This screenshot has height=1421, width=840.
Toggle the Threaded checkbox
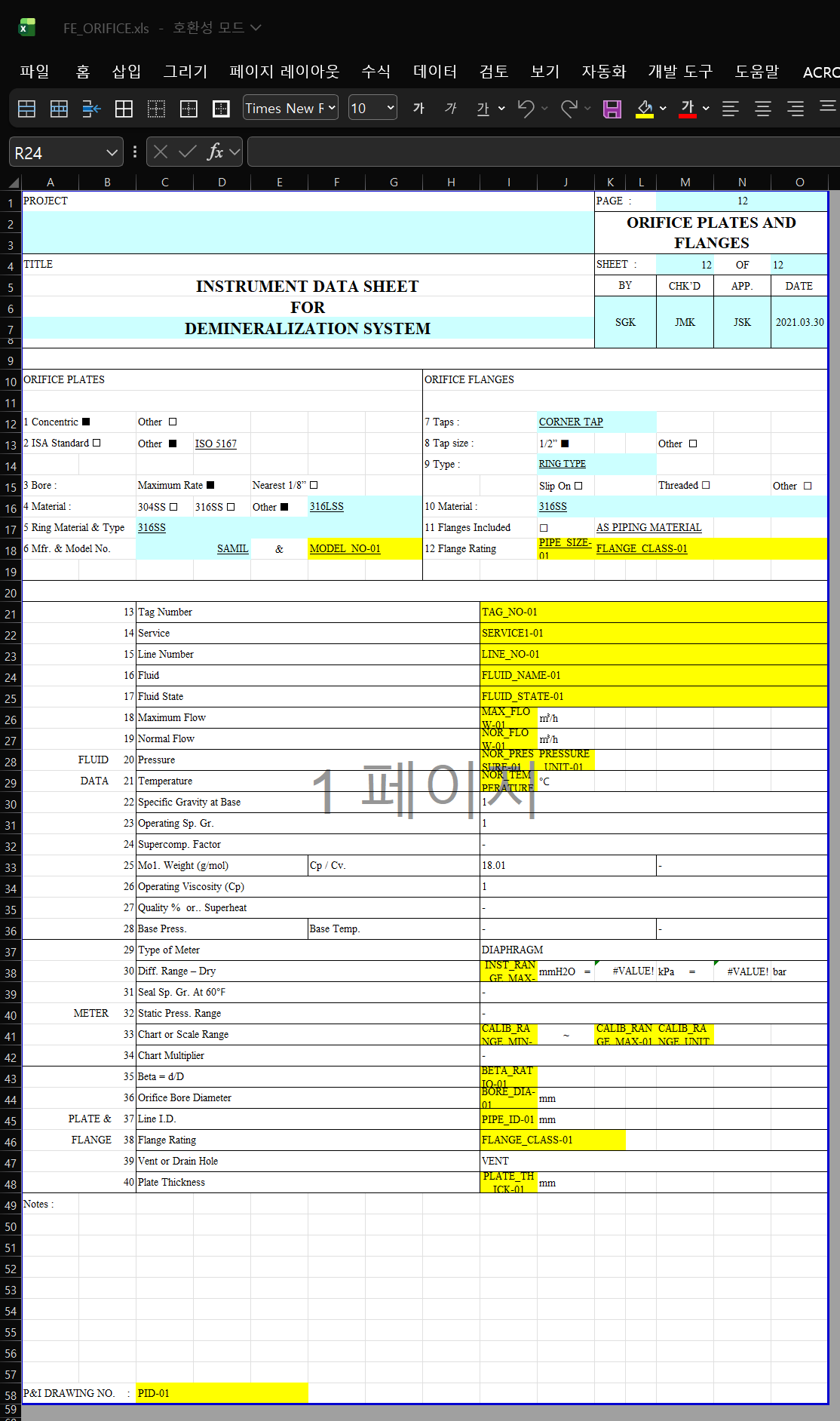706,485
